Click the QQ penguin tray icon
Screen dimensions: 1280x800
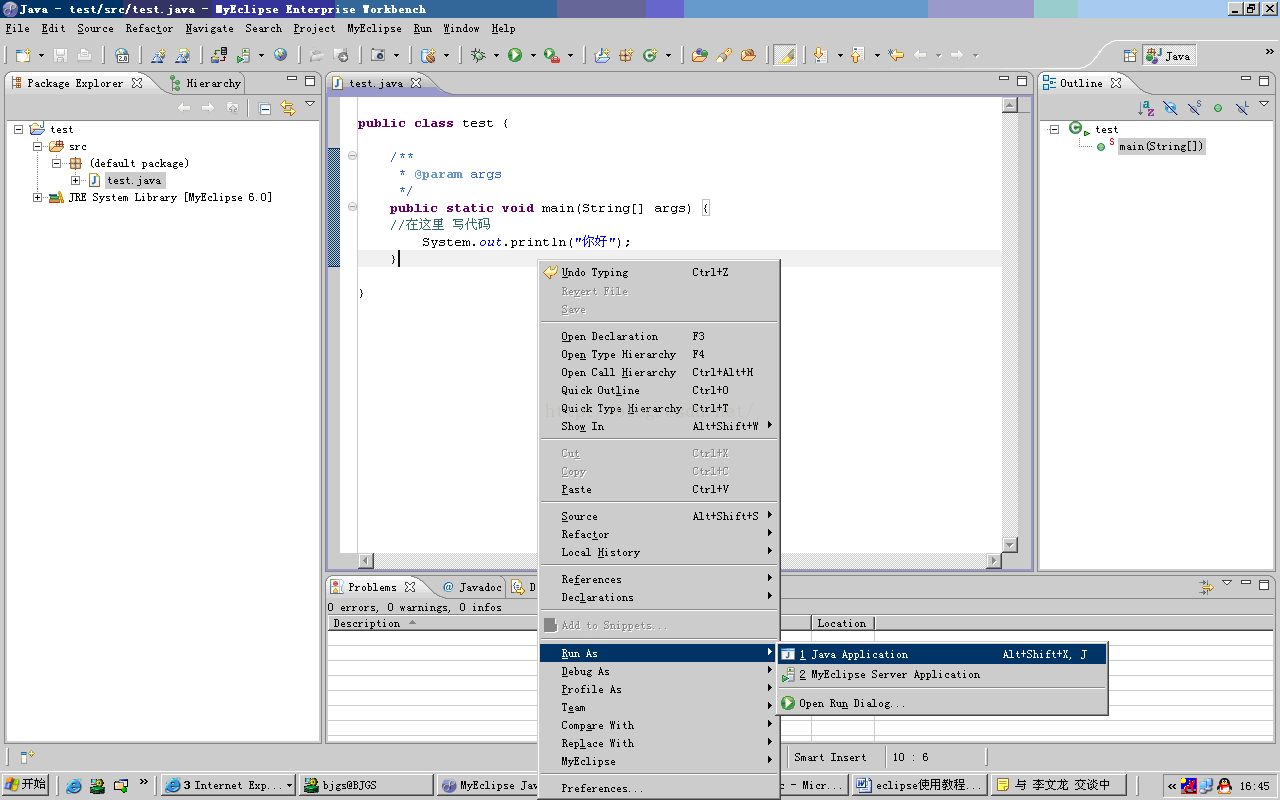coord(1225,785)
